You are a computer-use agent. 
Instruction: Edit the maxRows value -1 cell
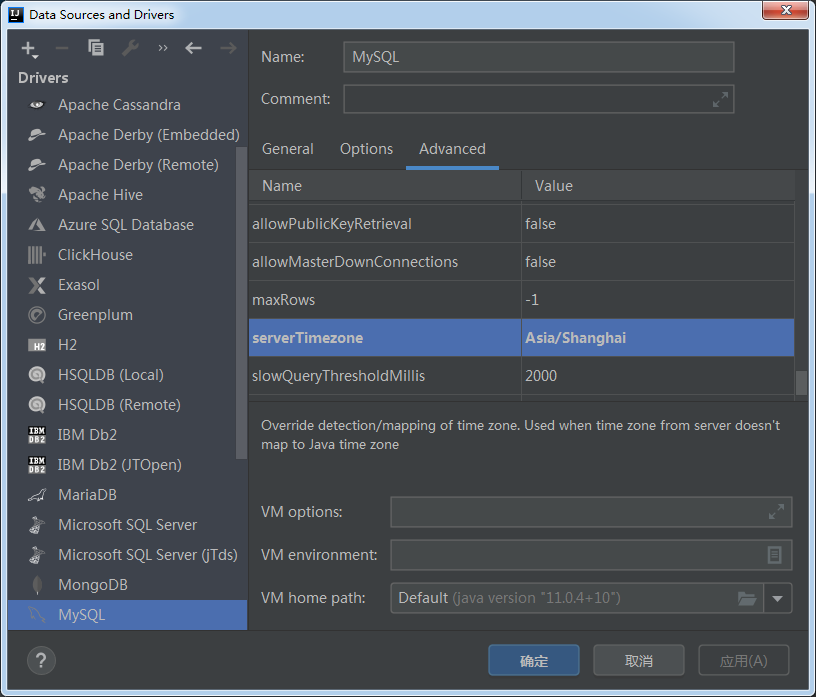[658, 300]
